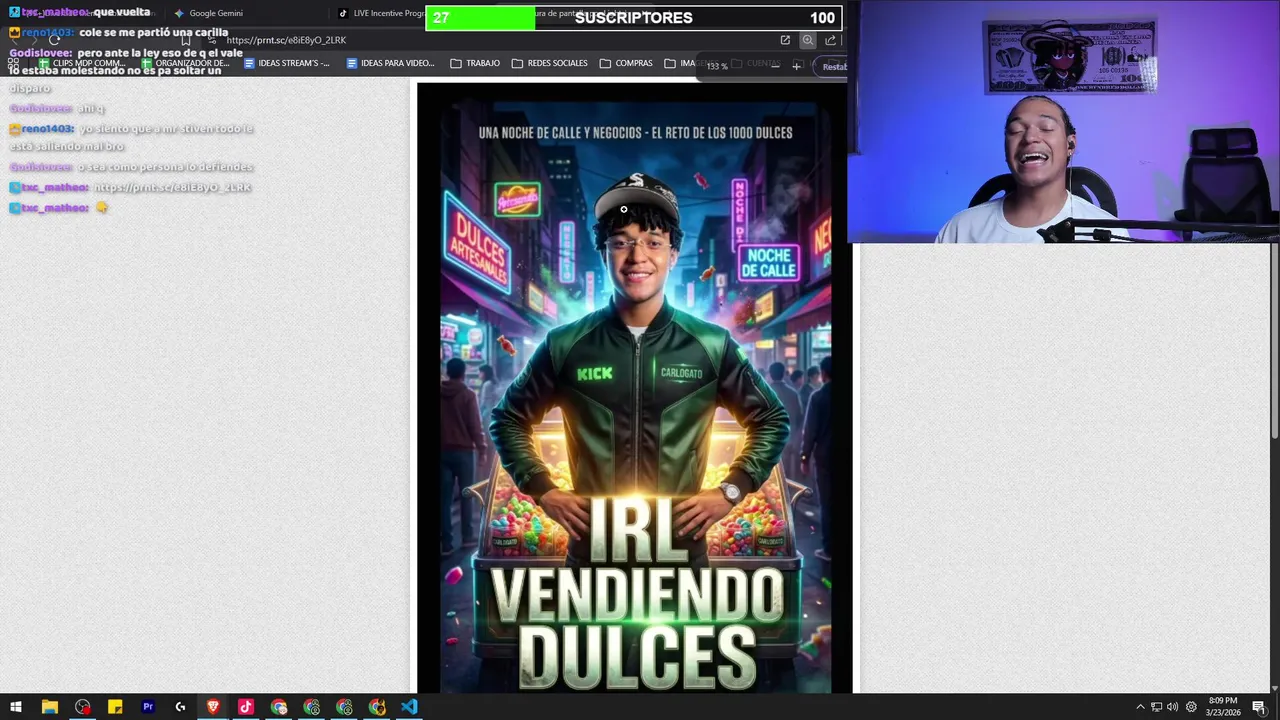The image size is (1280, 720).
Task: Open TikTok app from the taskbar
Action: (246, 707)
